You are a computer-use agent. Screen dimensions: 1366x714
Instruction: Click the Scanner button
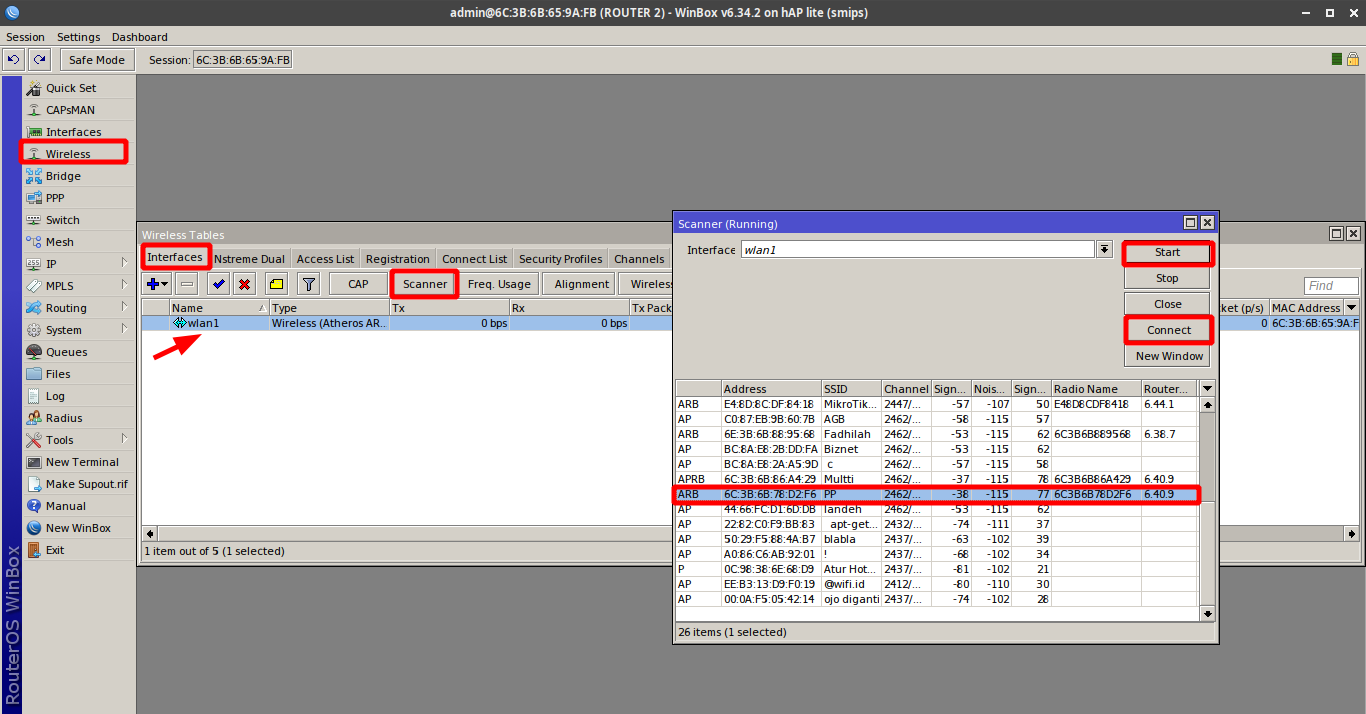point(425,284)
